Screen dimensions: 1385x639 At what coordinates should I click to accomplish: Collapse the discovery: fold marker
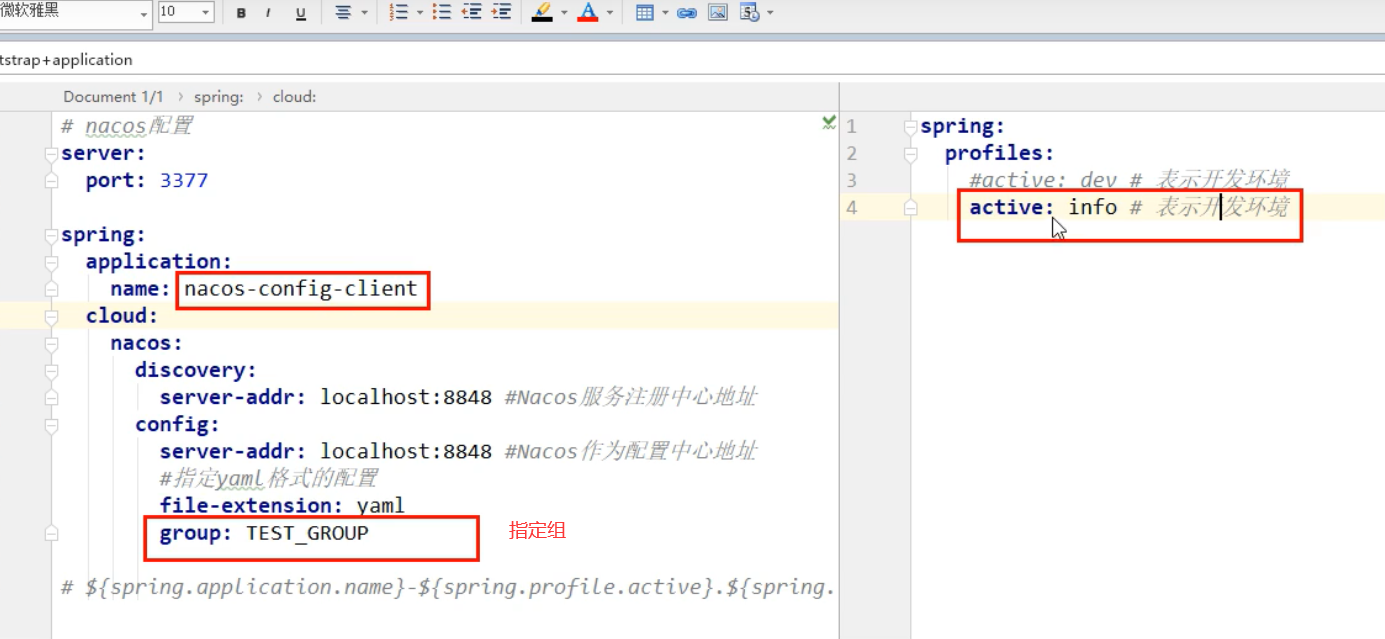pos(51,371)
